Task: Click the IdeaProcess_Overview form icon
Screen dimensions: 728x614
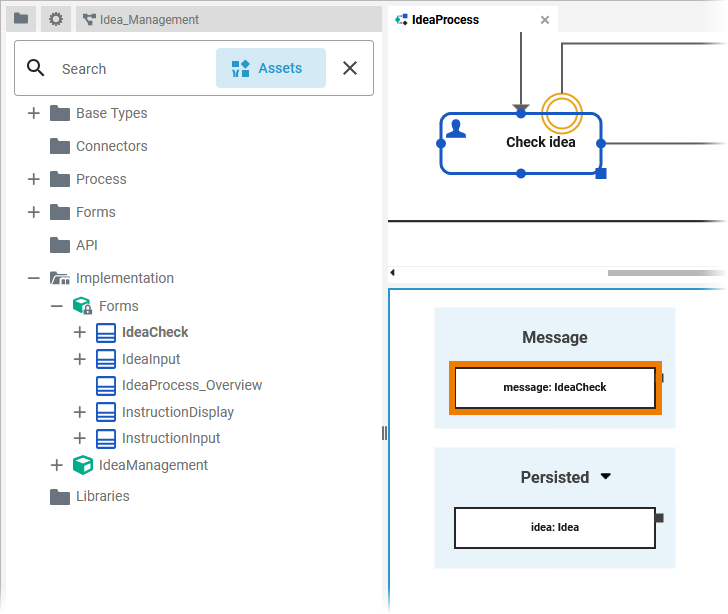Action: click(x=106, y=385)
